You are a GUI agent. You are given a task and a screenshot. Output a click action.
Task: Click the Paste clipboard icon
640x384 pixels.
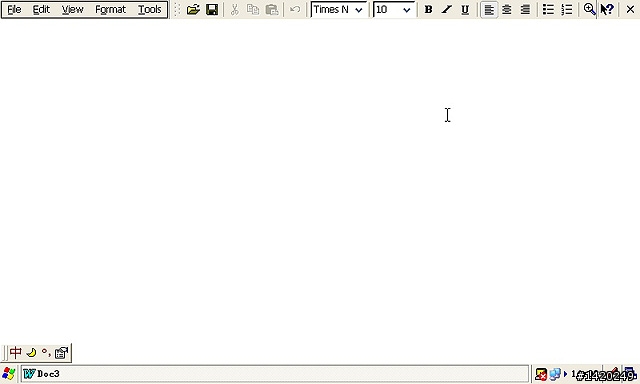(x=272, y=9)
